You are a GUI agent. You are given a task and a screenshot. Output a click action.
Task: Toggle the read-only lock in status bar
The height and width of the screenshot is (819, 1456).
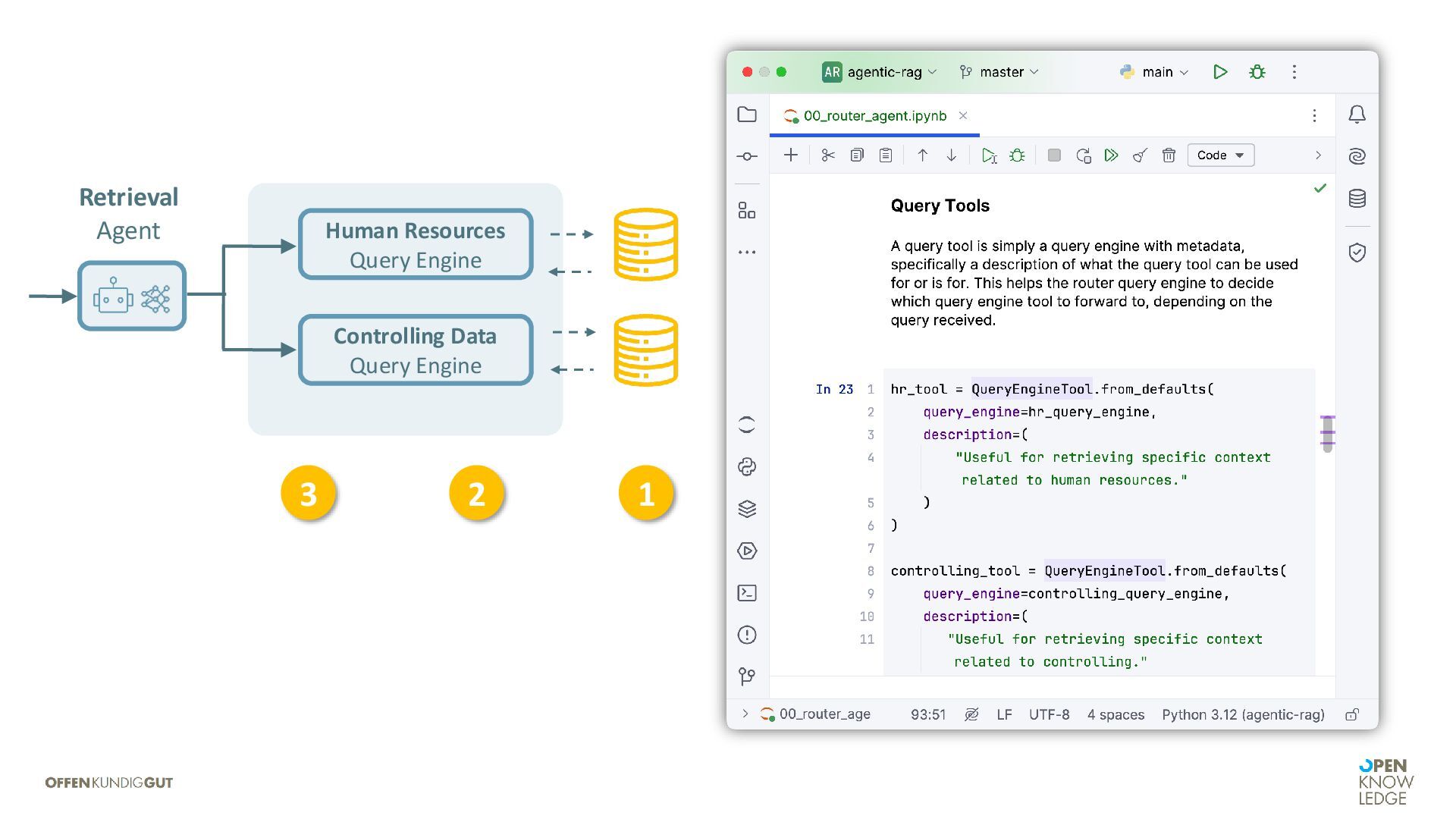(1352, 714)
